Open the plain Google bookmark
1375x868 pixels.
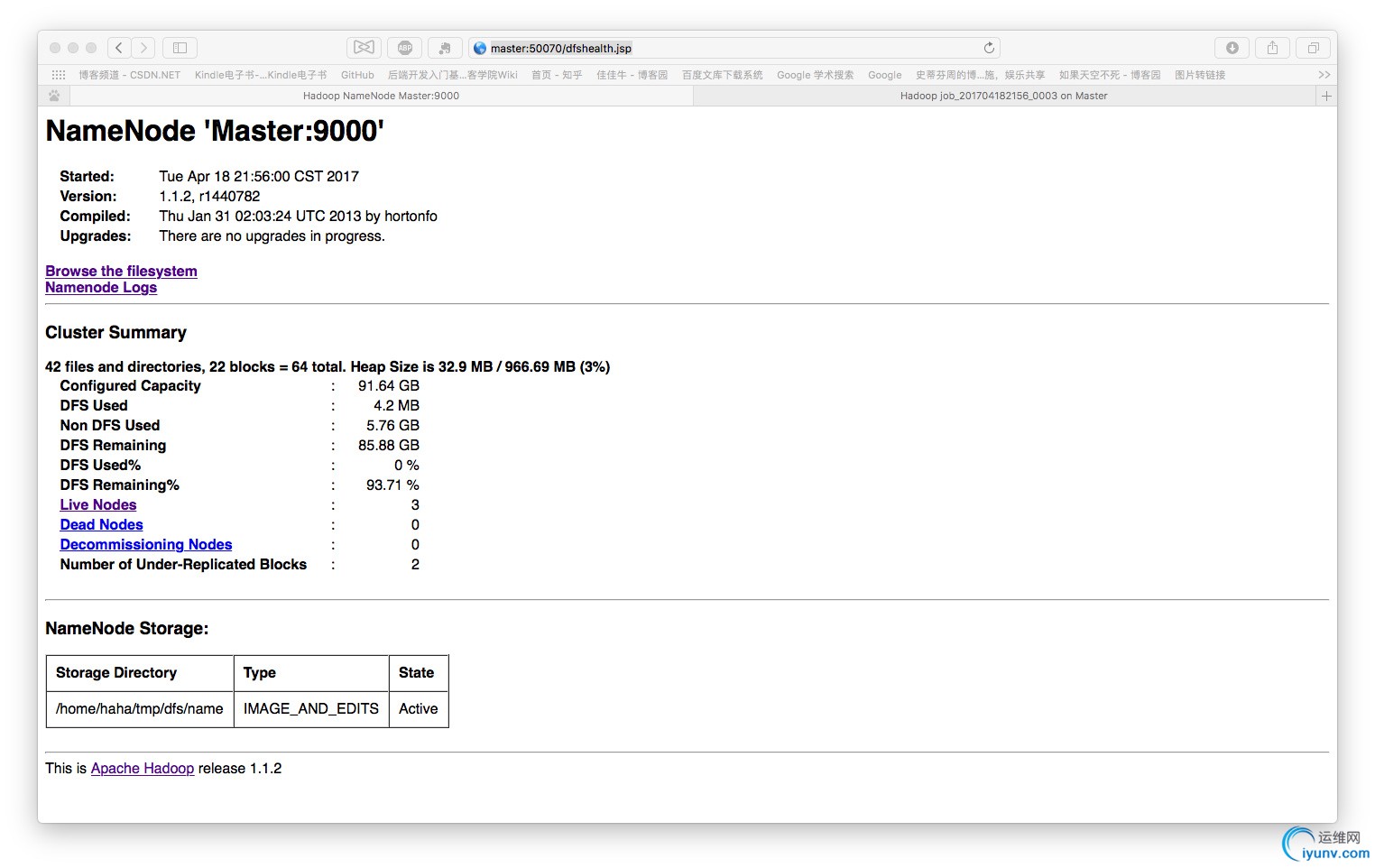pos(884,75)
